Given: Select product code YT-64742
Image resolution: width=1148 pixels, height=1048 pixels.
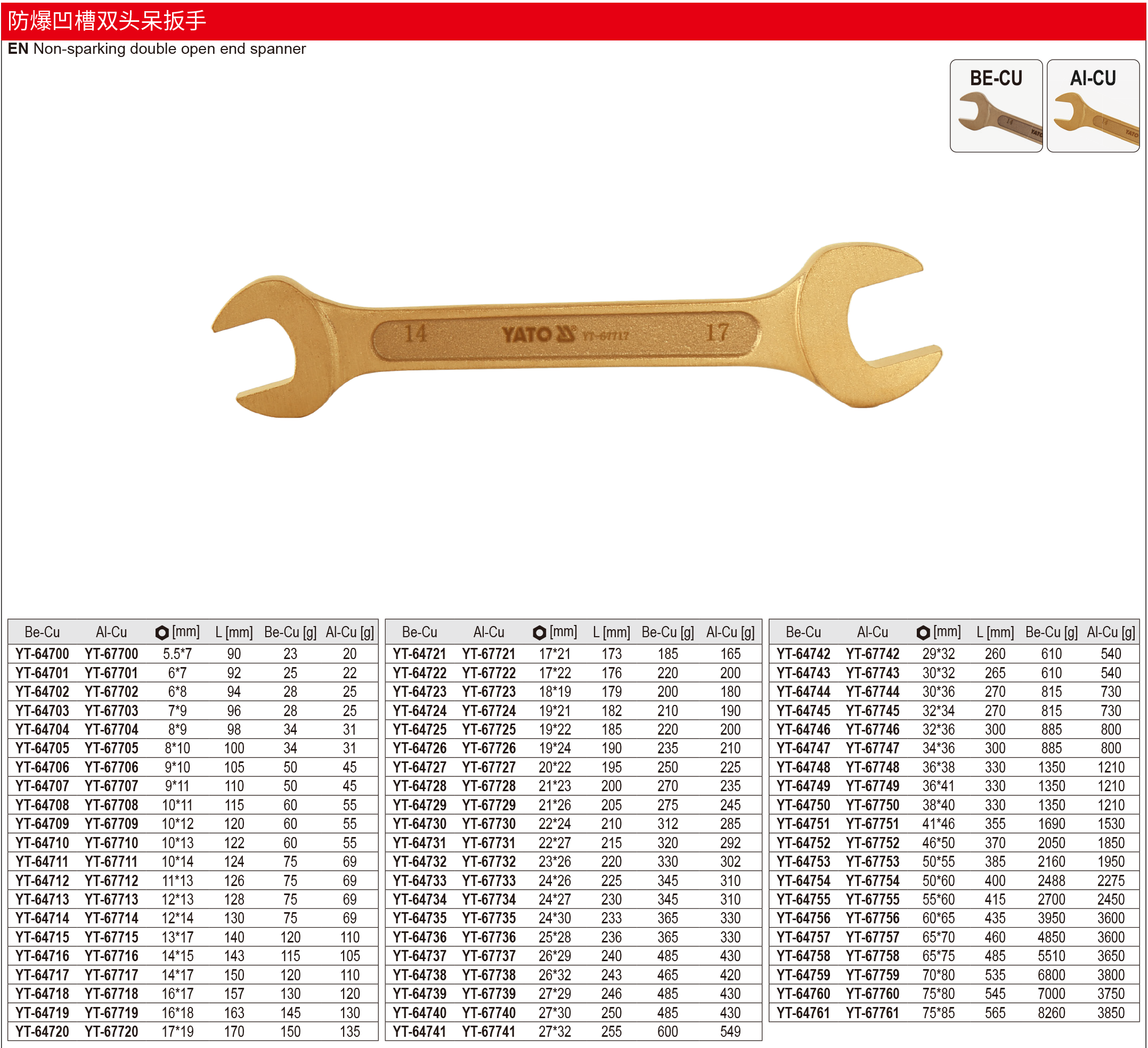Looking at the screenshot, I should point(803,654).
